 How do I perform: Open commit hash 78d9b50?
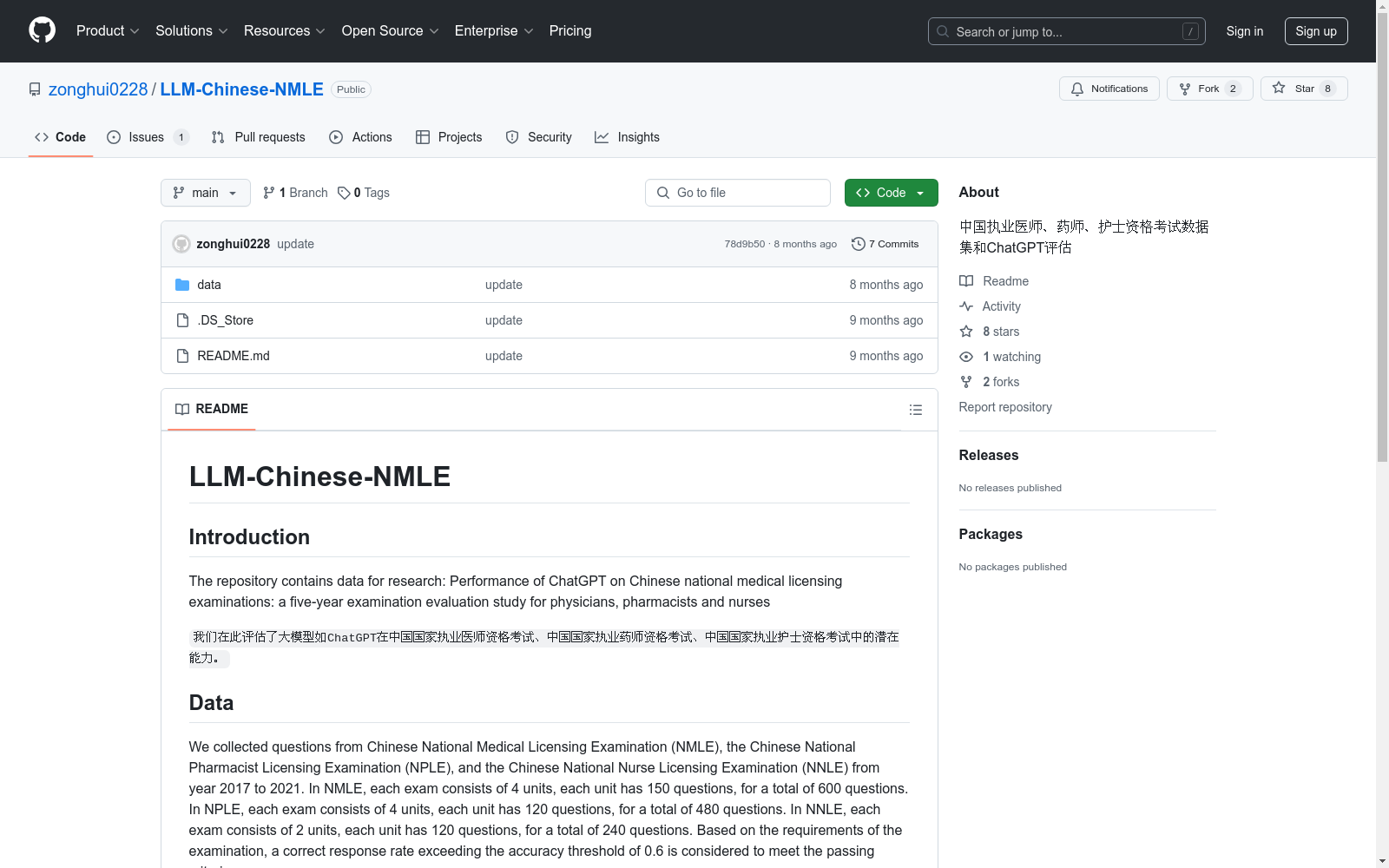745,244
